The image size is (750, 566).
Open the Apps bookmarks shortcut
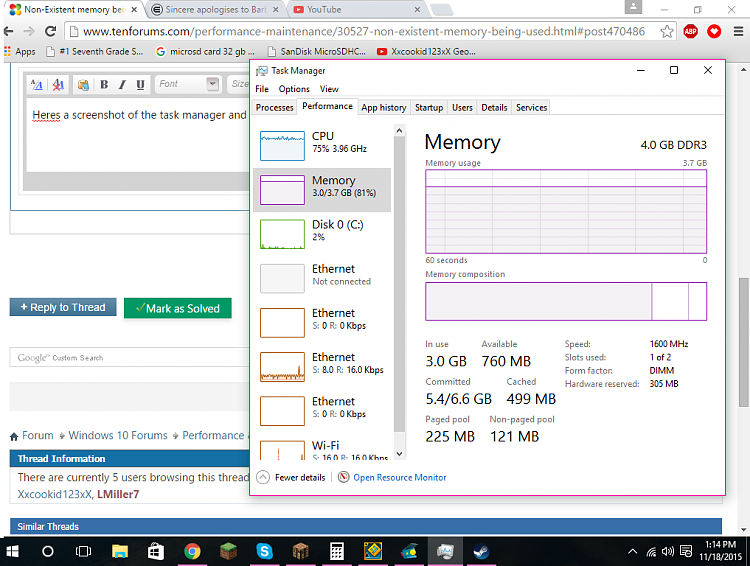point(20,51)
